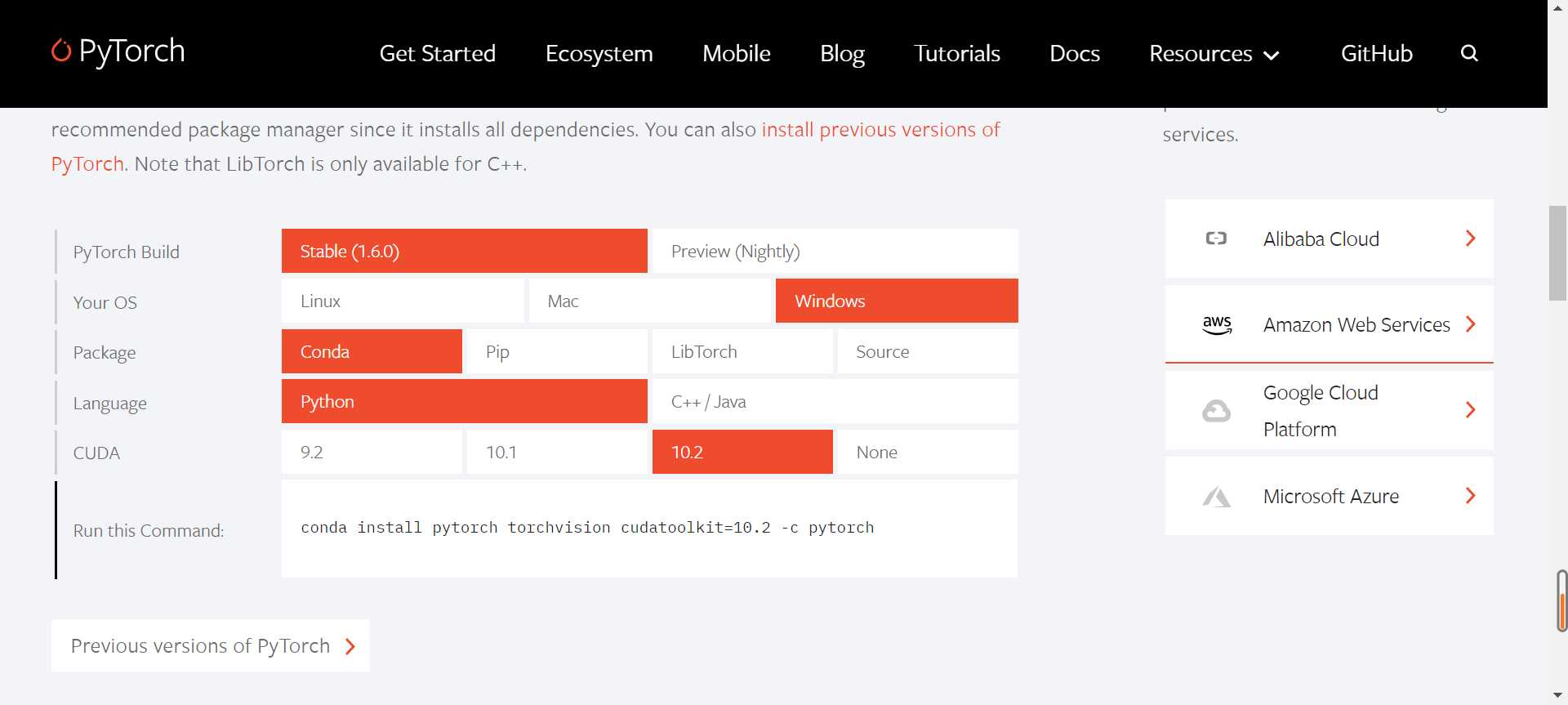Click the Previous versions of PyTorch chevron
This screenshot has height=705, width=1568.
click(x=350, y=647)
